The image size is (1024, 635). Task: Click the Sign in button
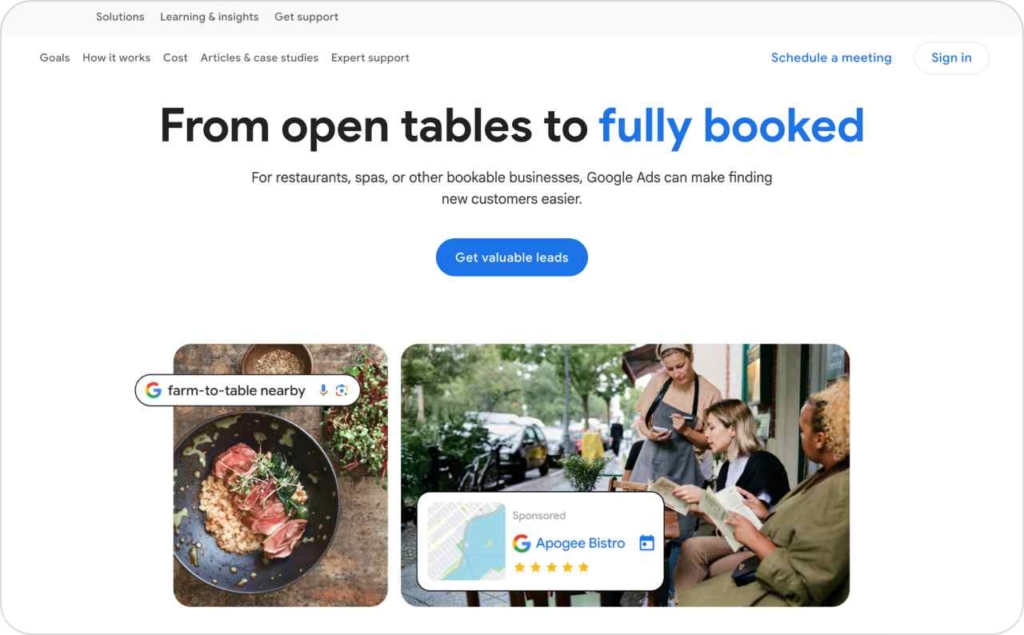[952, 57]
